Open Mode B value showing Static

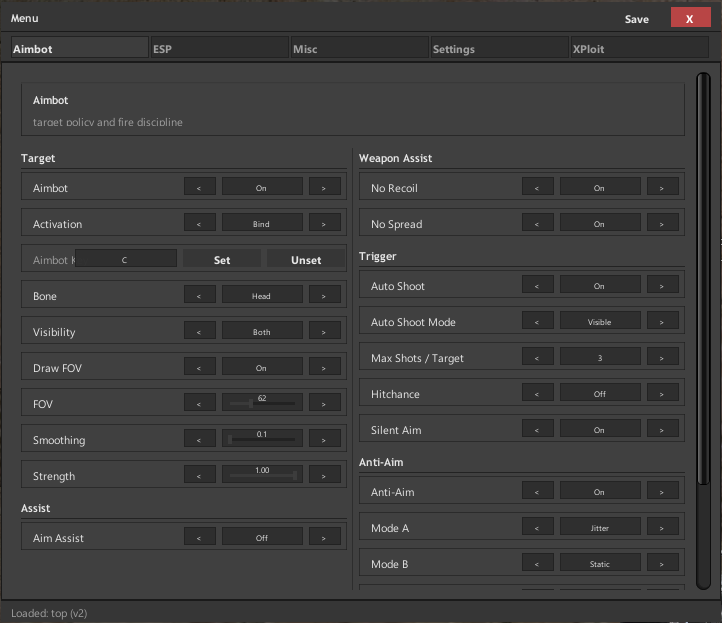coord(600,563)
